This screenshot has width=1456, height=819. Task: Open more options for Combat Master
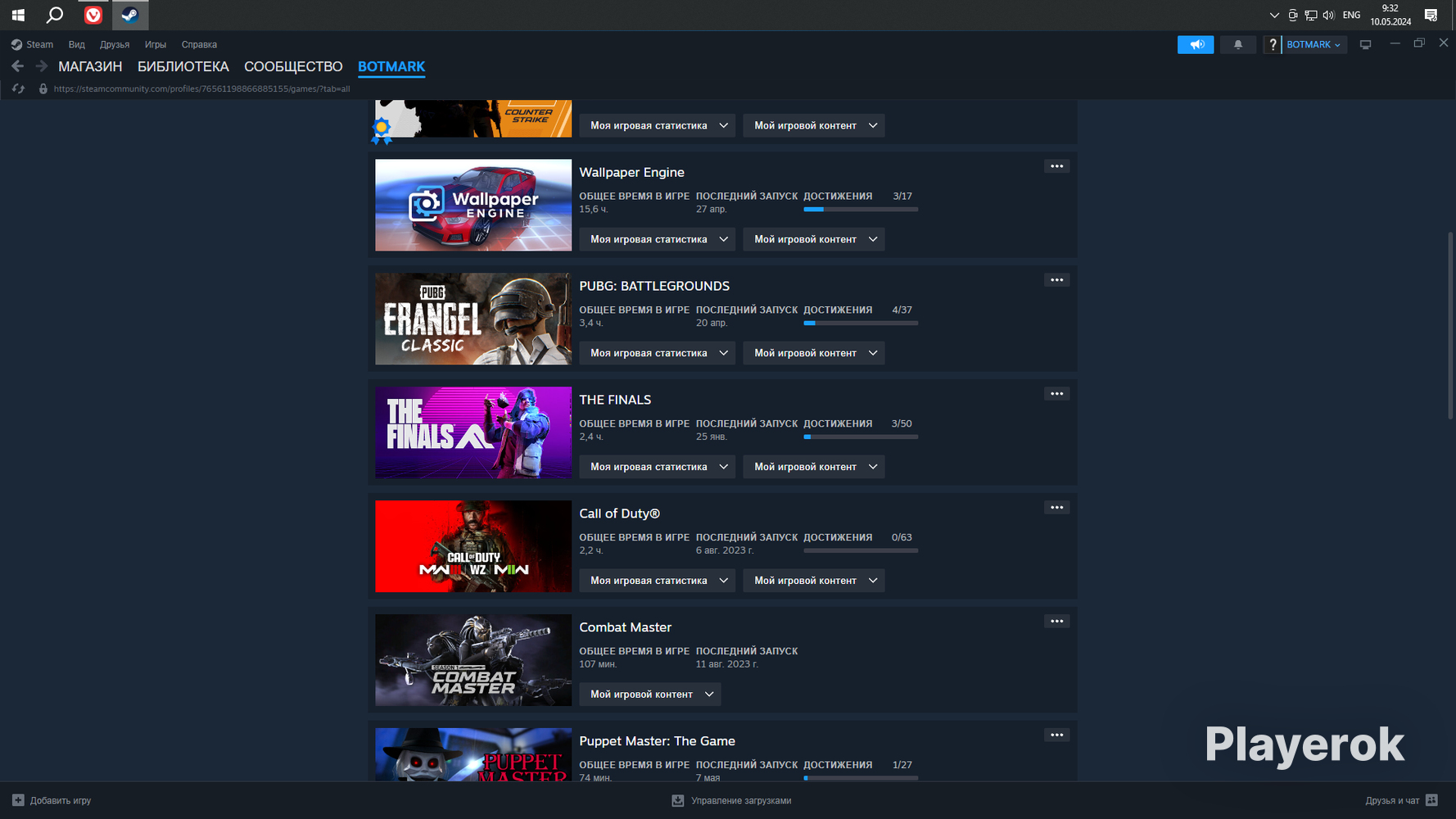tap(1057, 622)
